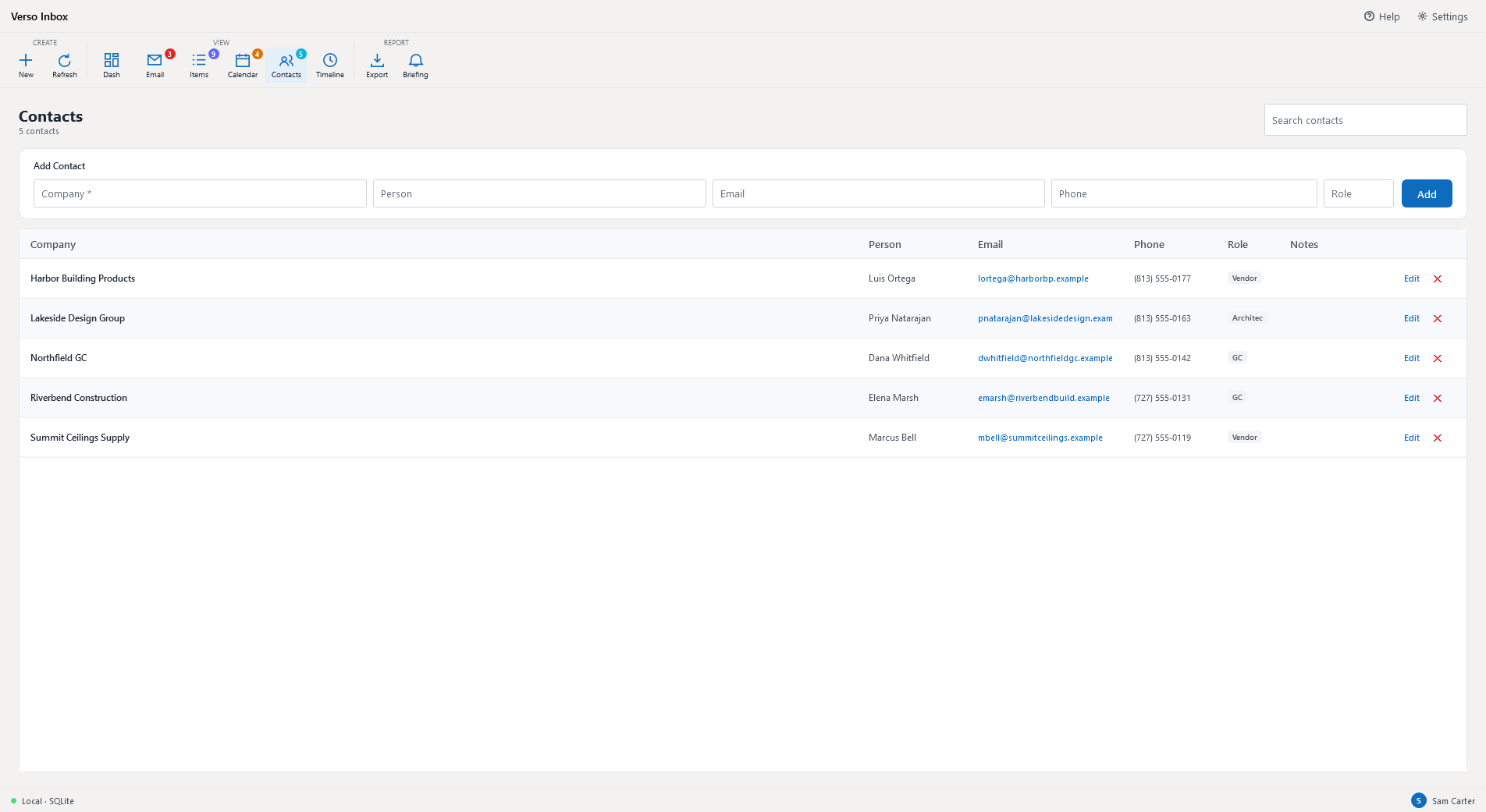
Task: Select the Architec role tag
Action: point(1247,318)
